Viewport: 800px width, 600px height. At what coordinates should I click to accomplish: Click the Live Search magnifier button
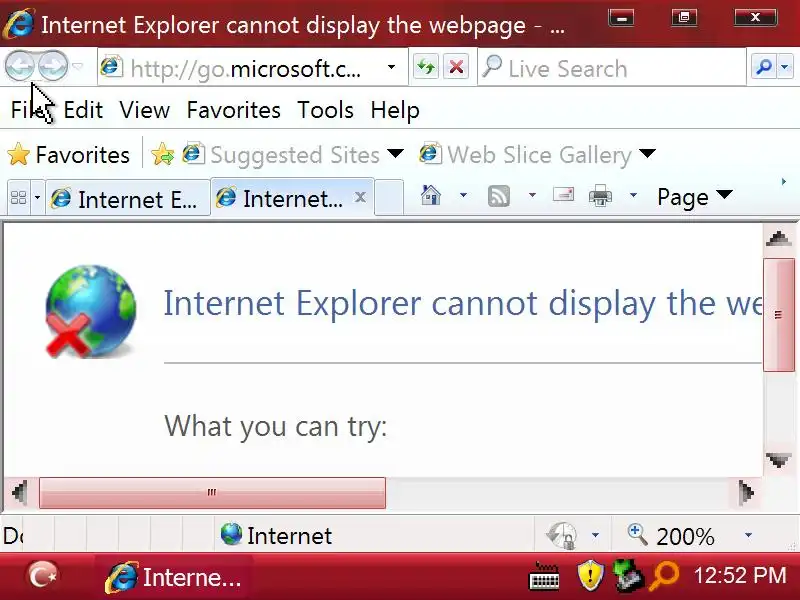tap(764, 66)
